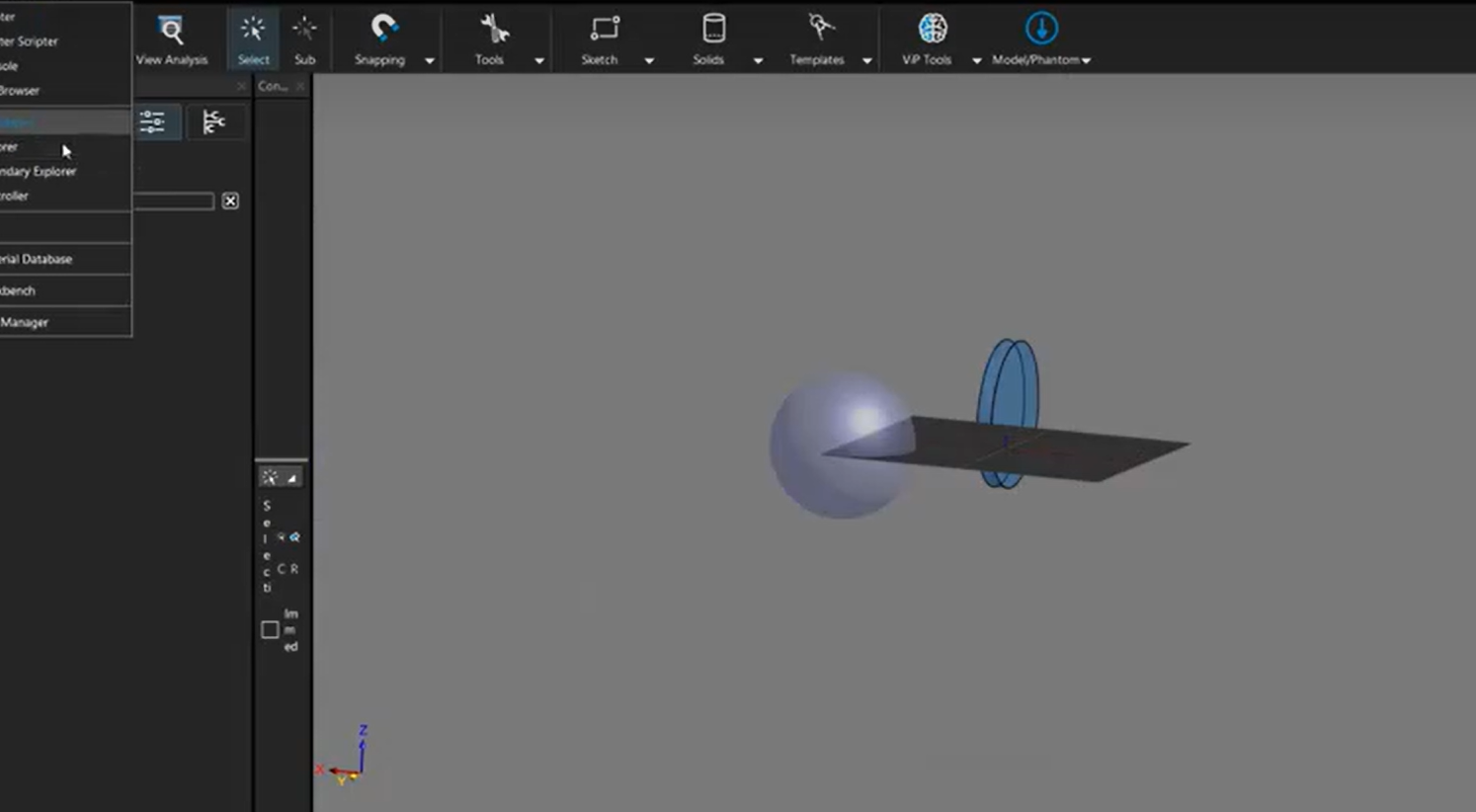Expand the Snapping dropdown arrow
The image size is (1476, 812).
tap(430, 60)
